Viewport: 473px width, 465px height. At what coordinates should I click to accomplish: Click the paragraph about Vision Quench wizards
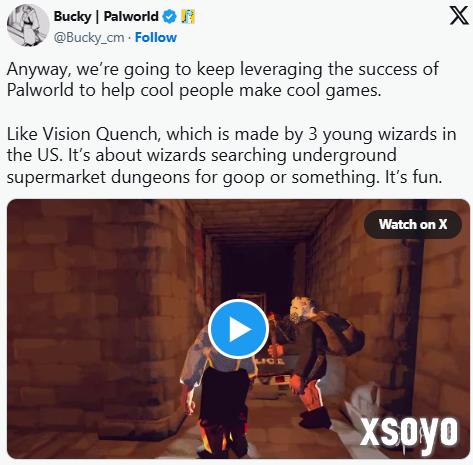(231, 155)
